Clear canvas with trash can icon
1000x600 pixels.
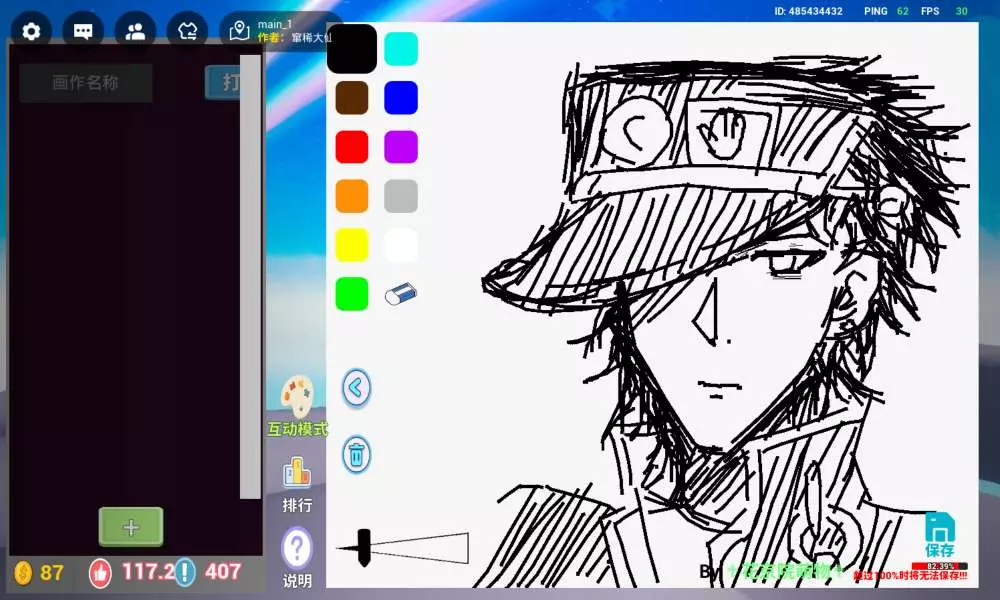click(356, 454)
